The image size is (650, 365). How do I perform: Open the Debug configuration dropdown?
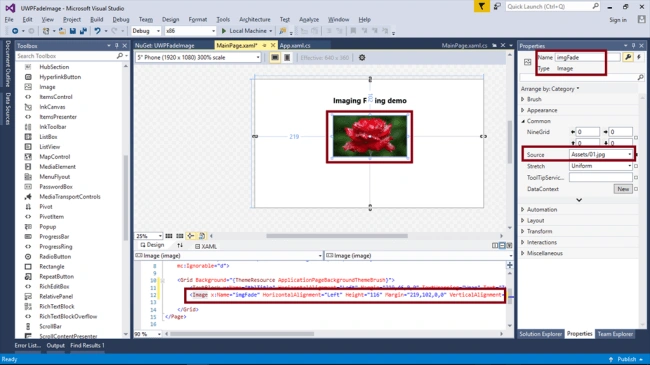pyautogui.click(x=158, y=31)
